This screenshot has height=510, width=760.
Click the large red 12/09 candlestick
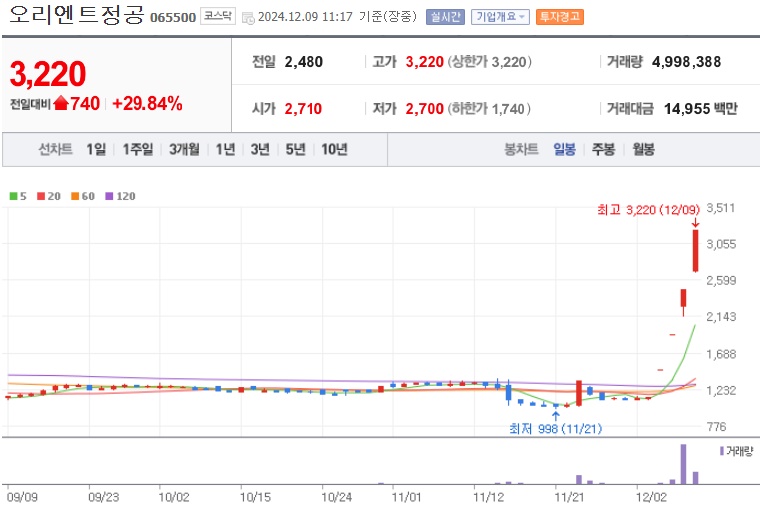coord(696,251)
